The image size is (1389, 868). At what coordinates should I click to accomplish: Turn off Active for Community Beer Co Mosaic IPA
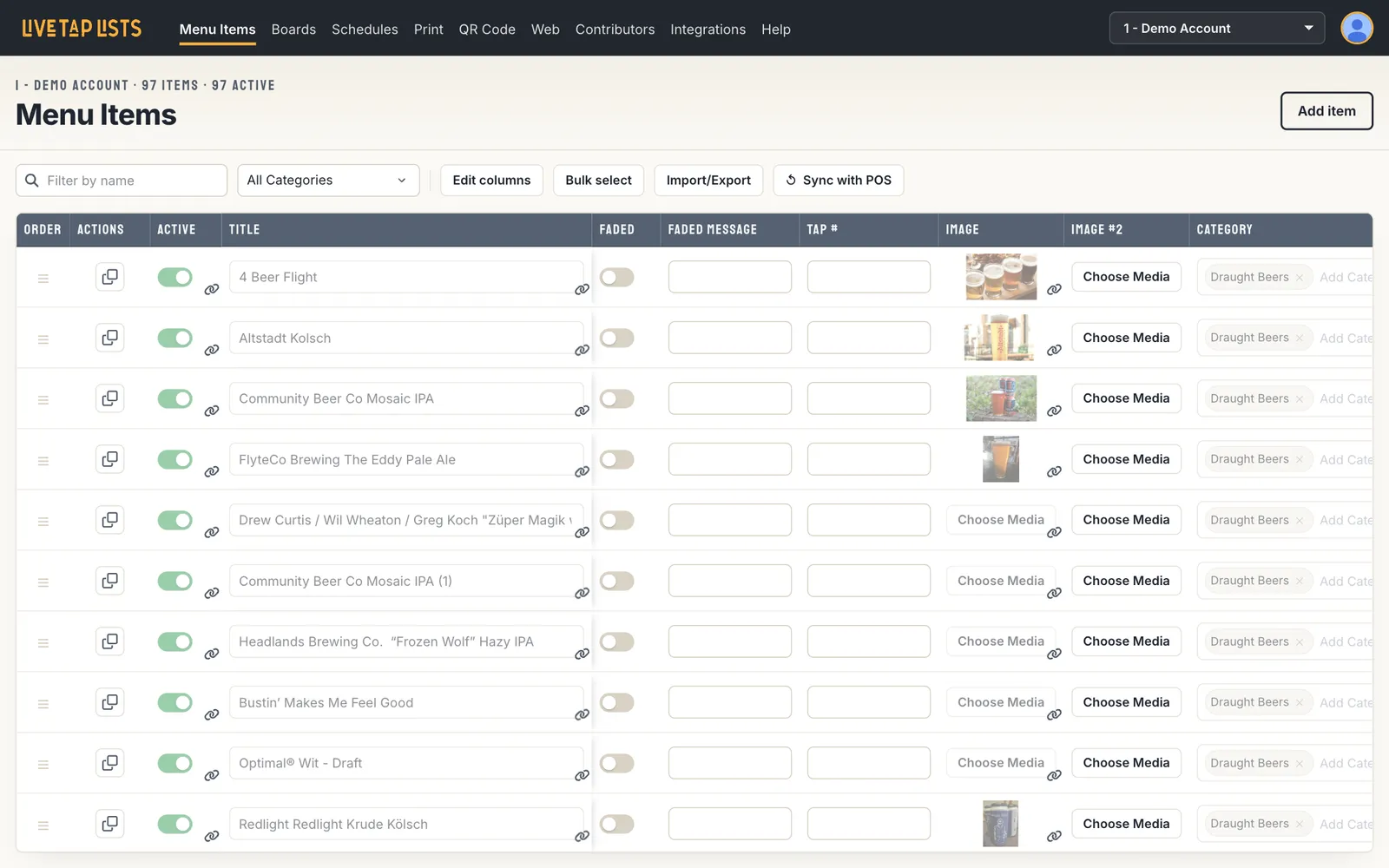tap(174, 398)
